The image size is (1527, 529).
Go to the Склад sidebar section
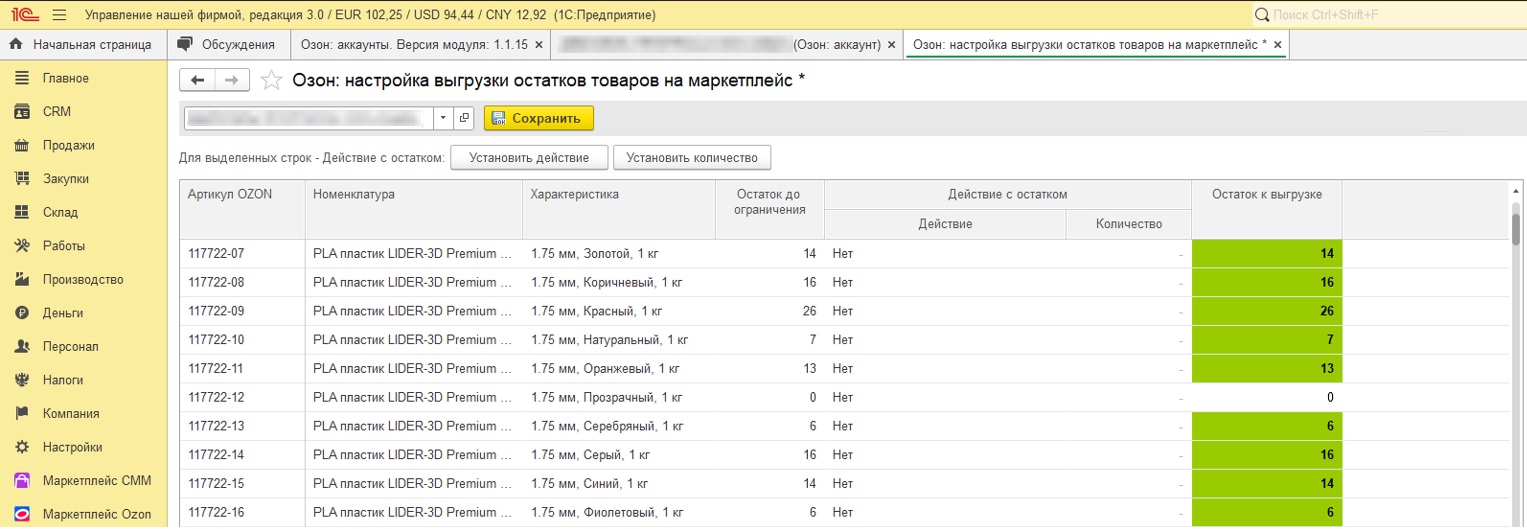[60, 212]
